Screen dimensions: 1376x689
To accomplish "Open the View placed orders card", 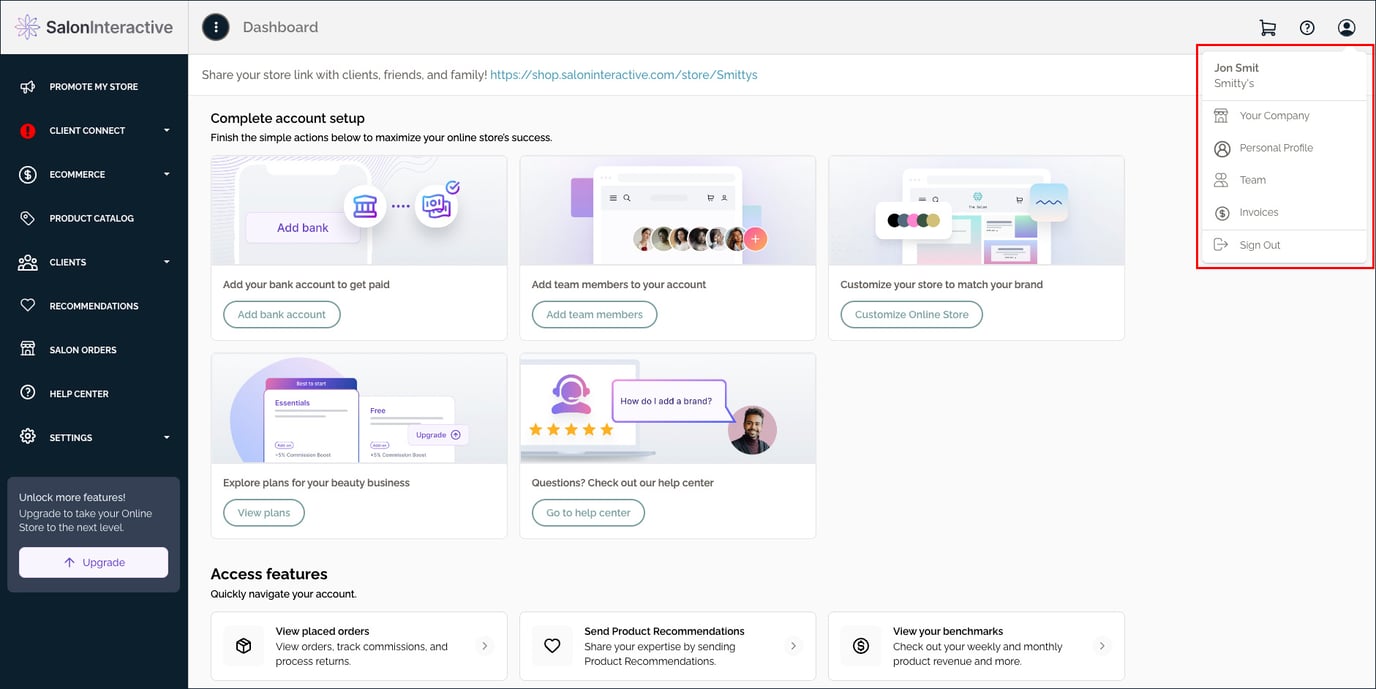I will 359,646.
